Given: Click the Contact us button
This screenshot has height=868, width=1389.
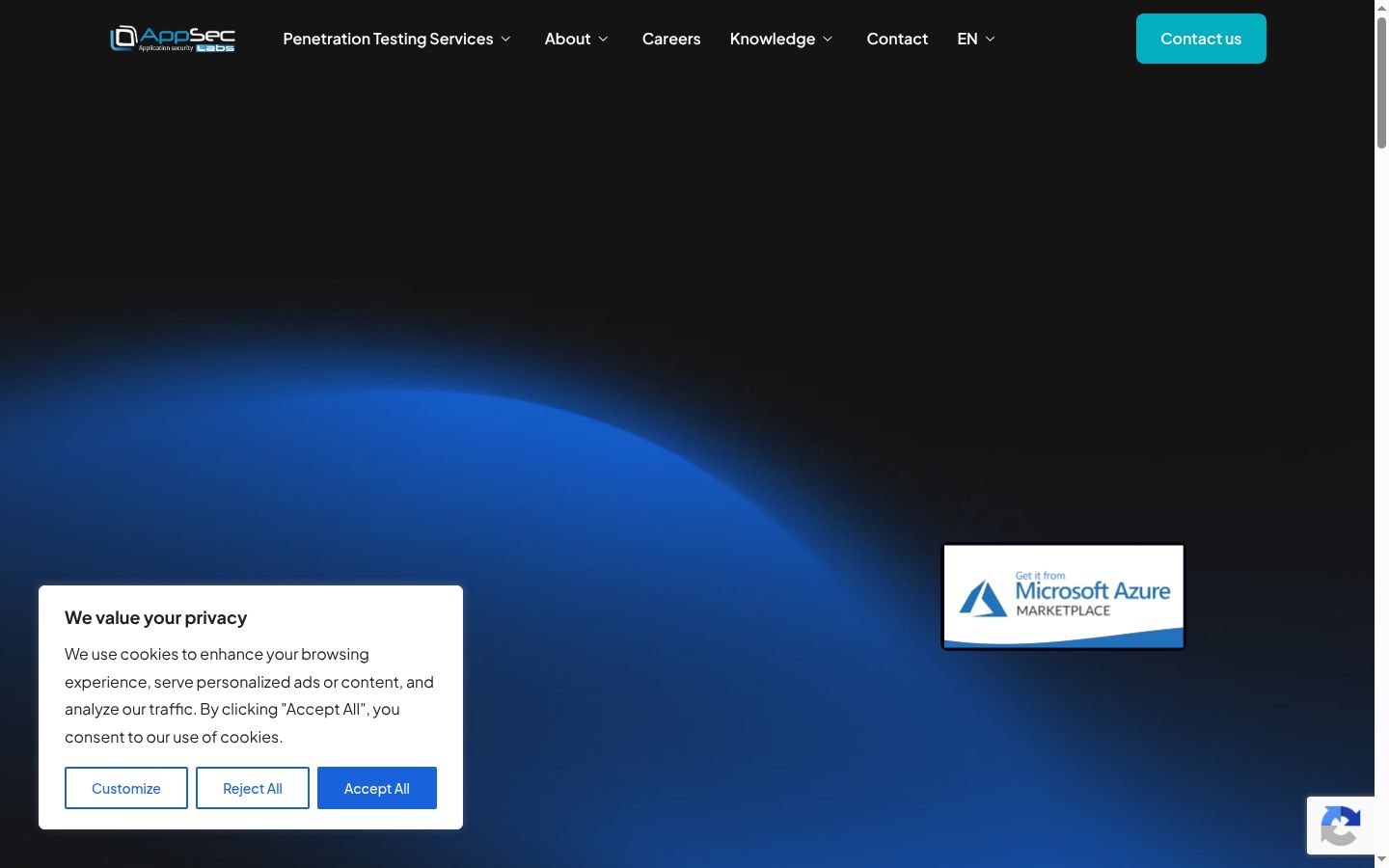Looking at the screenshot, I should point(1201,39).
